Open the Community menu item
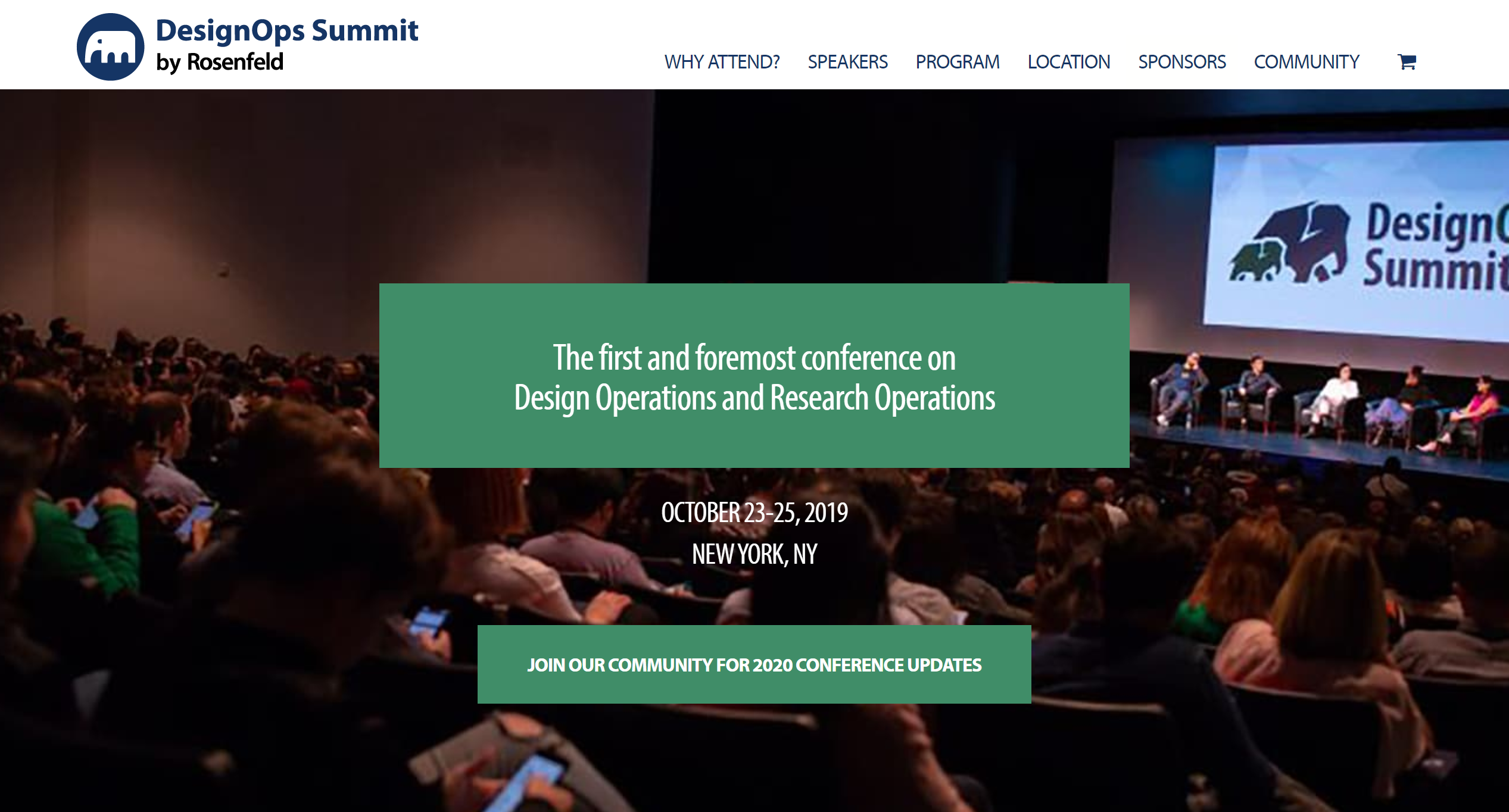Image resolution: width=1509 pixels, height=812 pixels. point(1306,62)
